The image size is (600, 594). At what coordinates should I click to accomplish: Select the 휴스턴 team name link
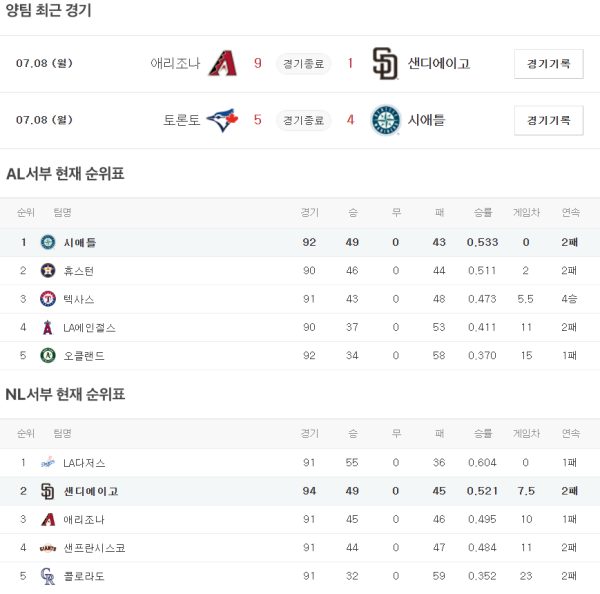(x=78, y=270)
